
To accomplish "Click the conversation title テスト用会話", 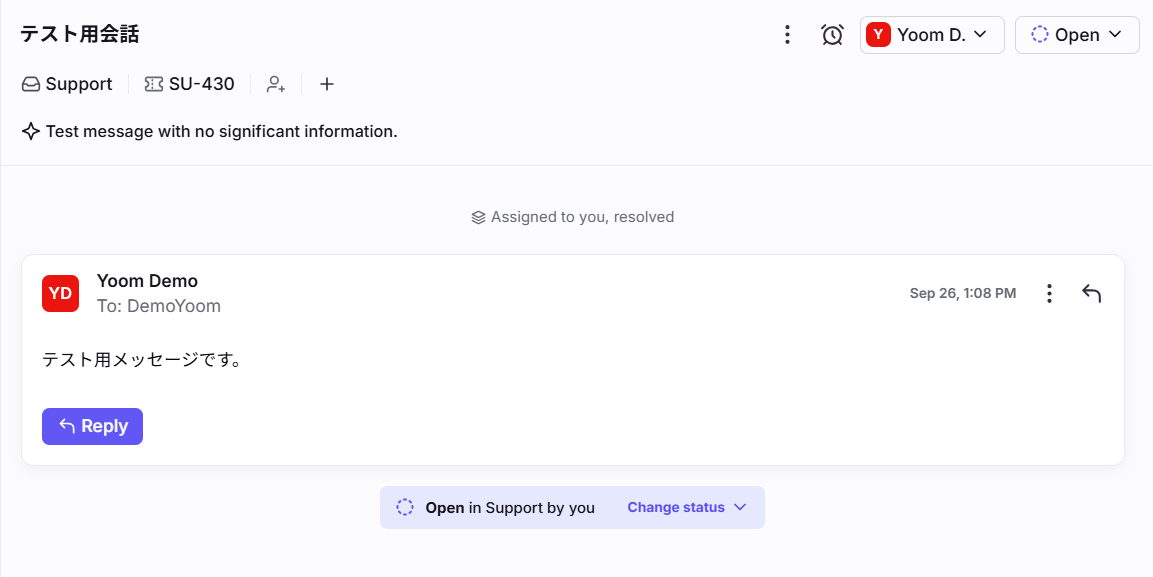I will pyautogui.click(x=80, y=34).
